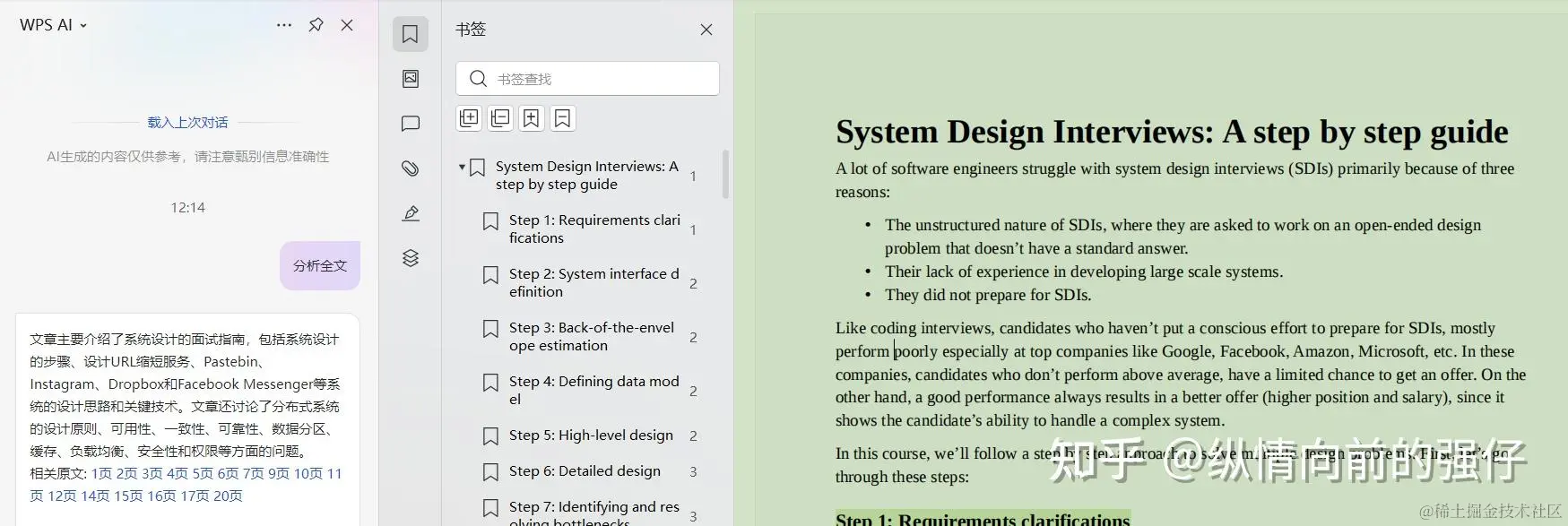Click the bookmarks panel vertical scrollbar
The height and width of the screenshot is (526, 1568).
[725, 174]
